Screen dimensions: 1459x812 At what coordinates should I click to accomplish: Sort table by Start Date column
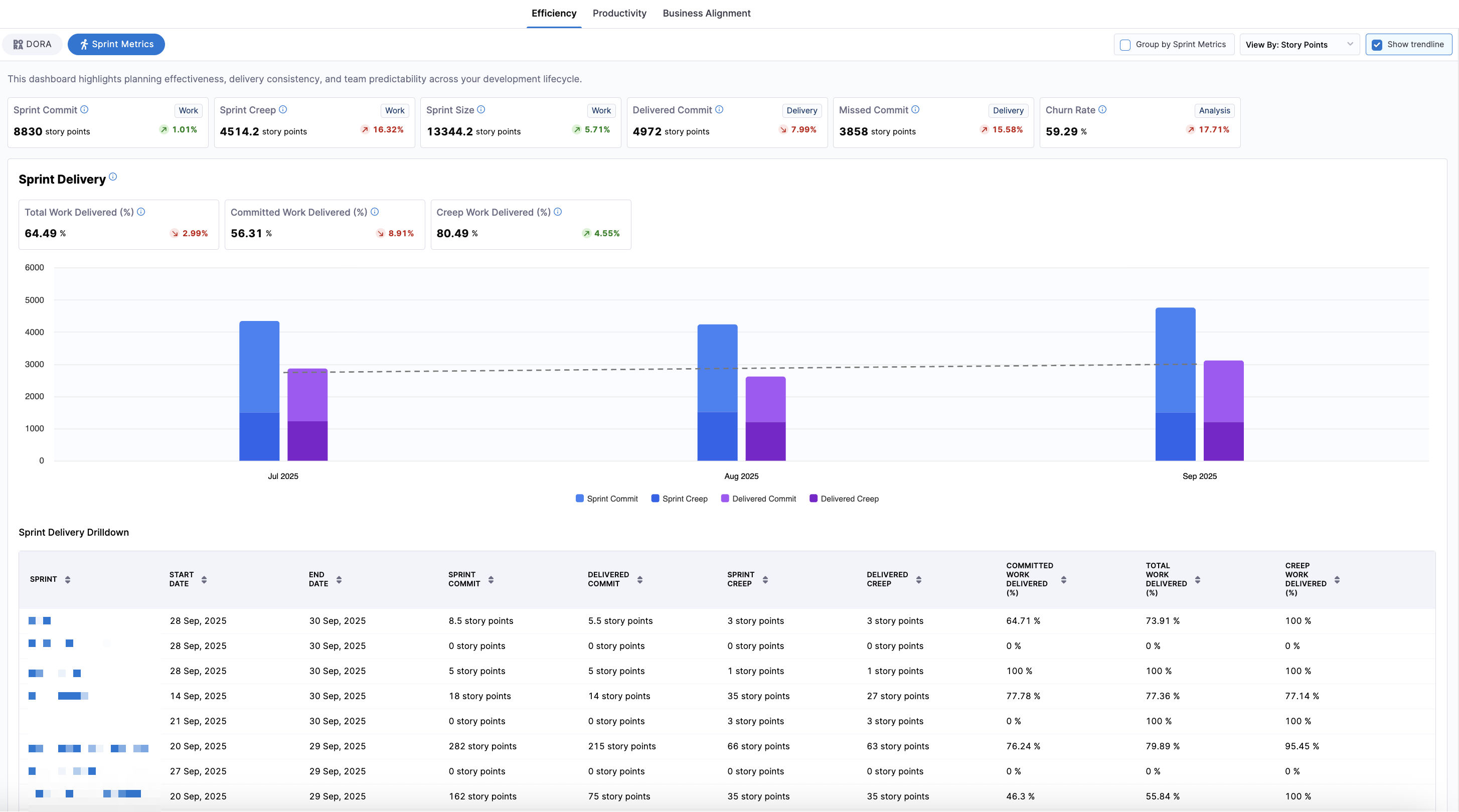click(x=204, y=579)
